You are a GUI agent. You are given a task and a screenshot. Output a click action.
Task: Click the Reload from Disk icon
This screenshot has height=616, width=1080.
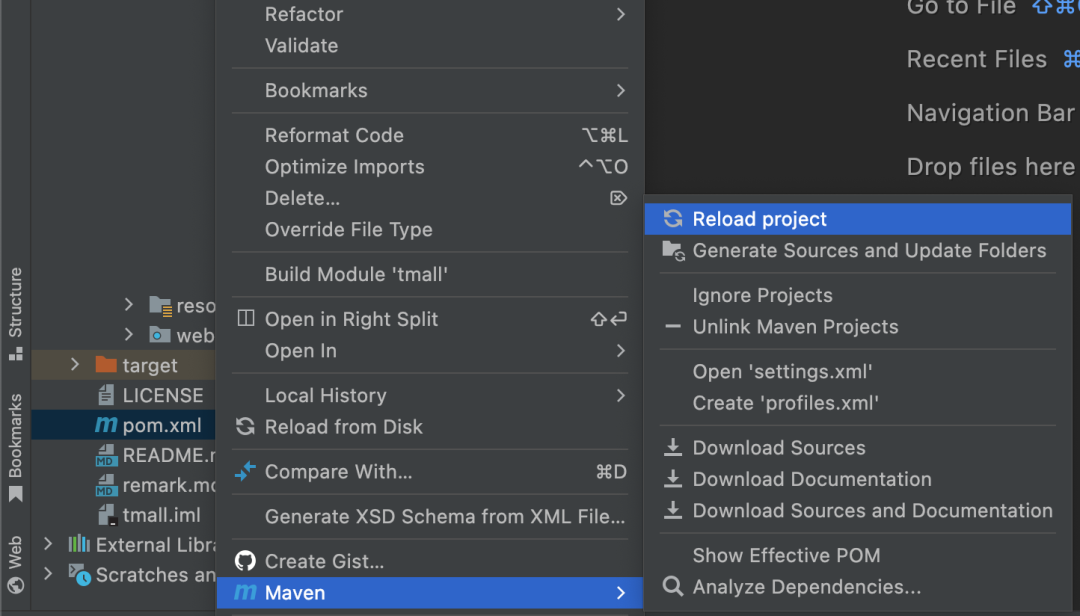[245, 427]
